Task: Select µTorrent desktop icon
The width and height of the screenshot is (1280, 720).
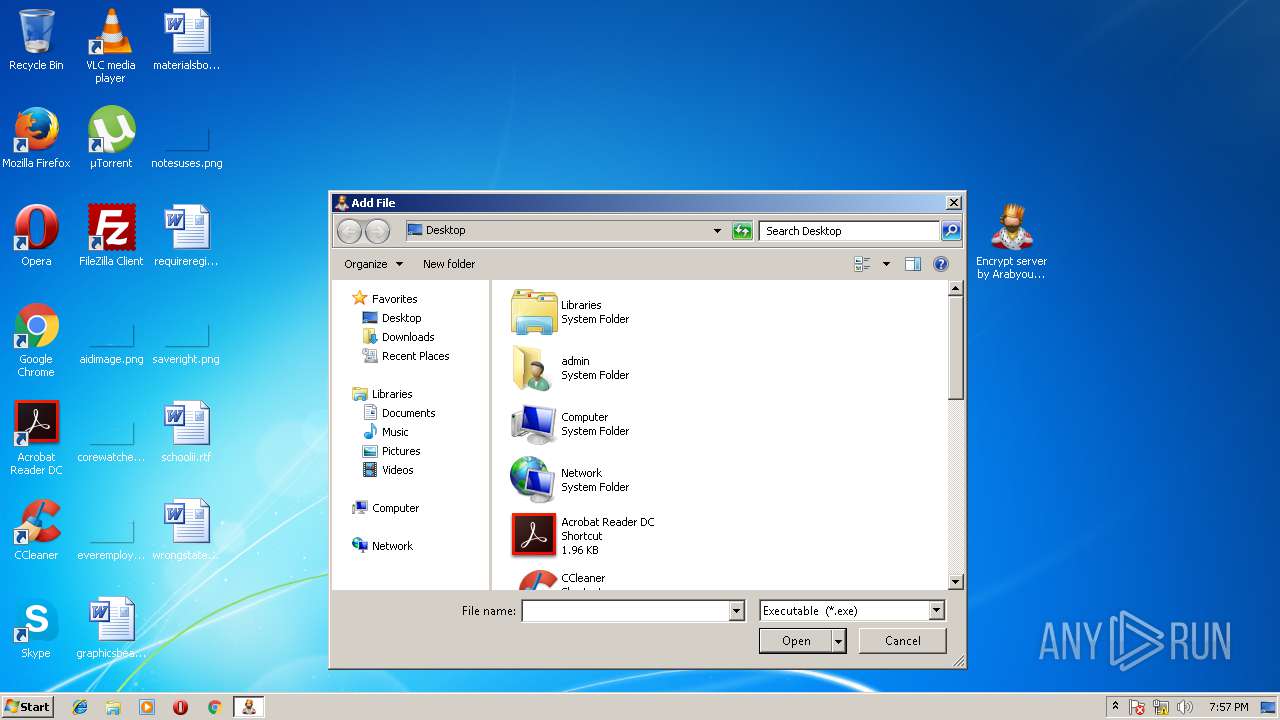Action: click(x=111, y=138)
